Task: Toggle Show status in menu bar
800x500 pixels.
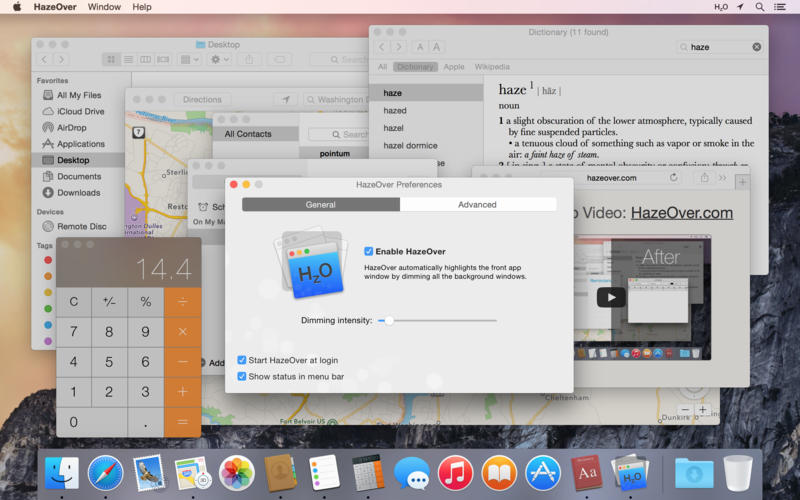Action: 242,376
